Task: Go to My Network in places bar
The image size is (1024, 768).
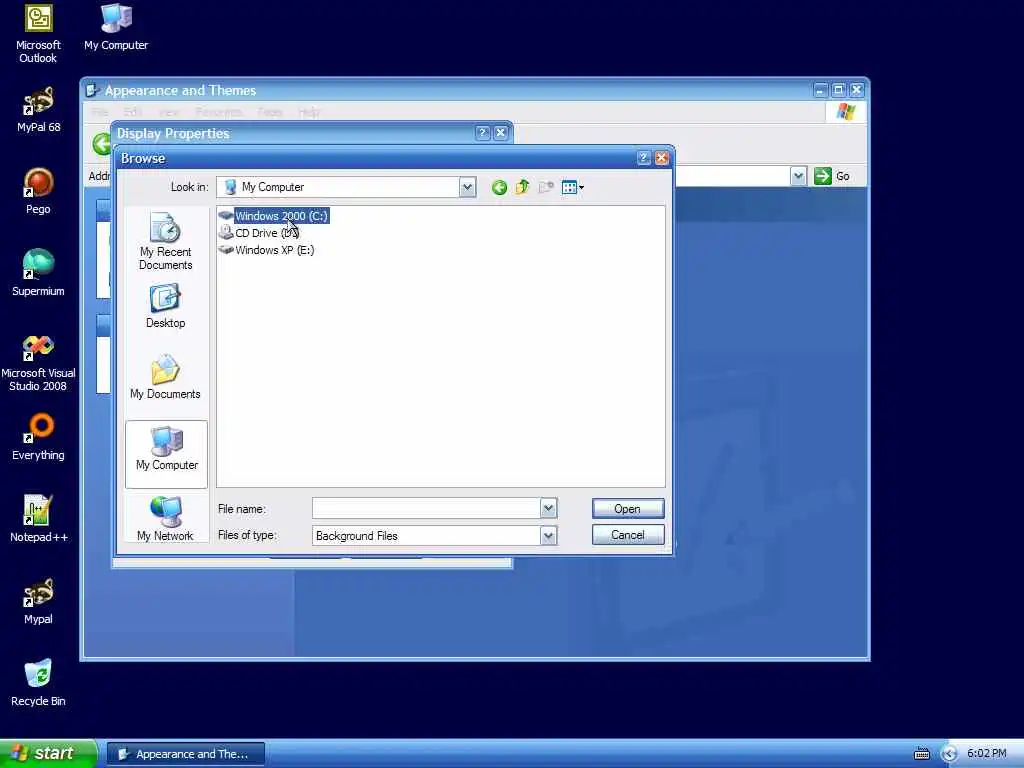Action: tap(165, 519)
